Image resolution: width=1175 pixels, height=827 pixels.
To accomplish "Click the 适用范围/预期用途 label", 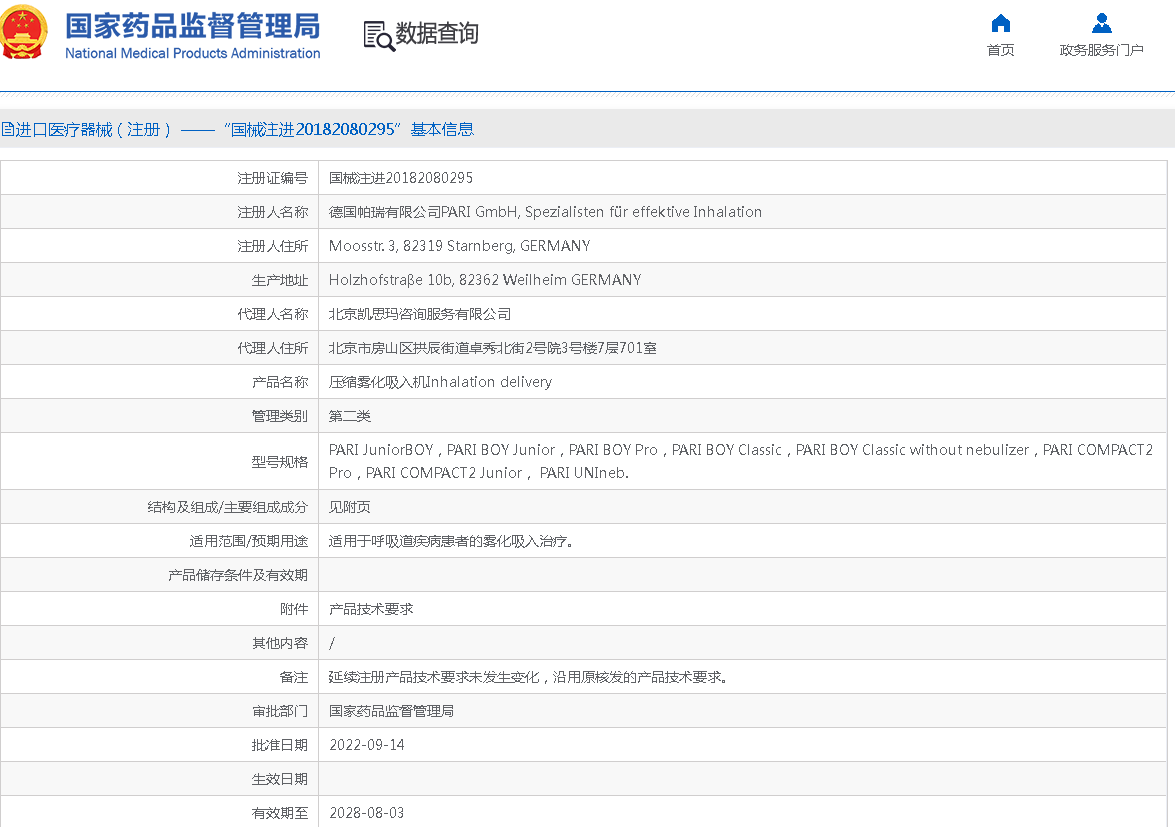I will tap(249, 541).
